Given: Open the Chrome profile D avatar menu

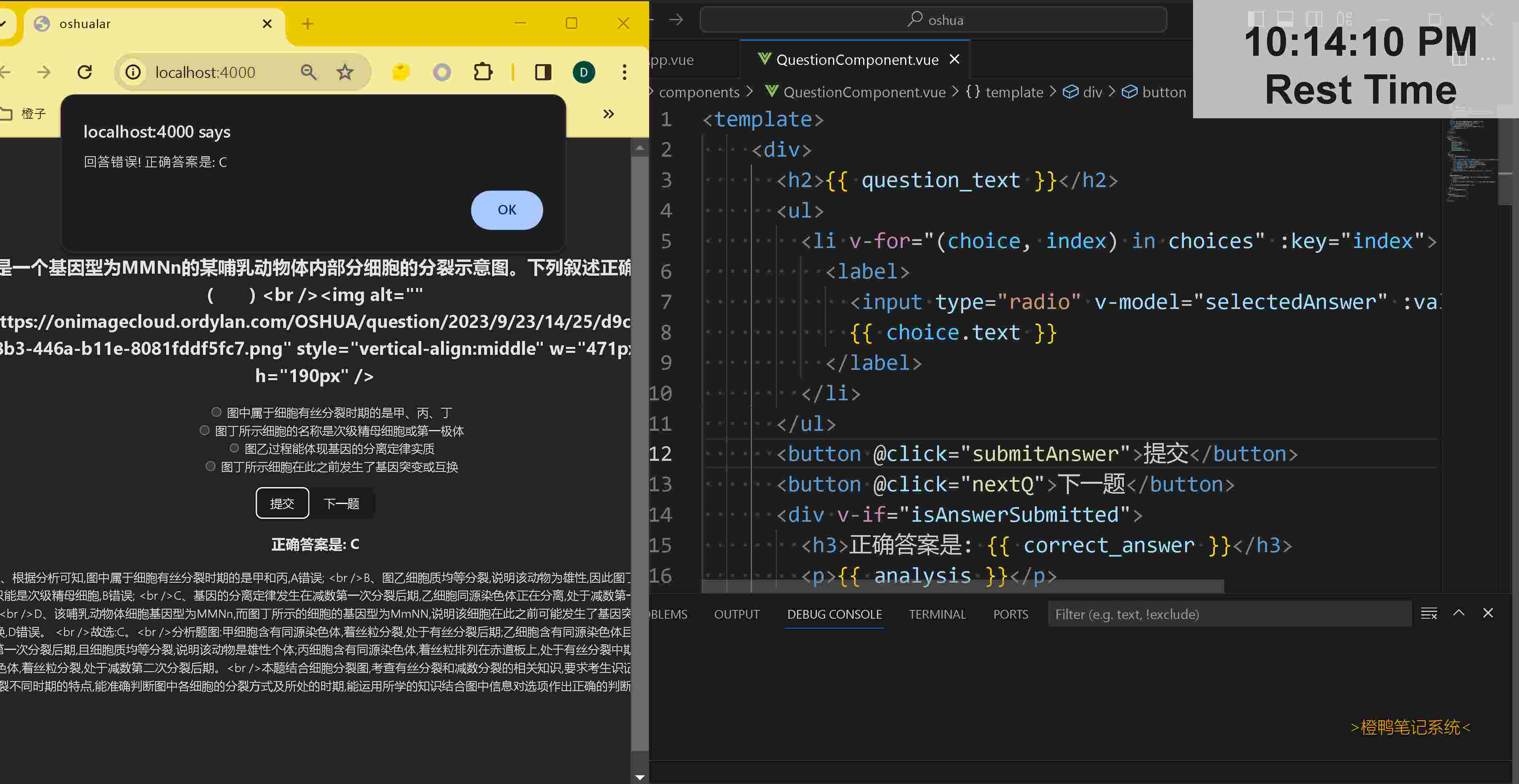Looking at the screenshot, I should (584, 72).
